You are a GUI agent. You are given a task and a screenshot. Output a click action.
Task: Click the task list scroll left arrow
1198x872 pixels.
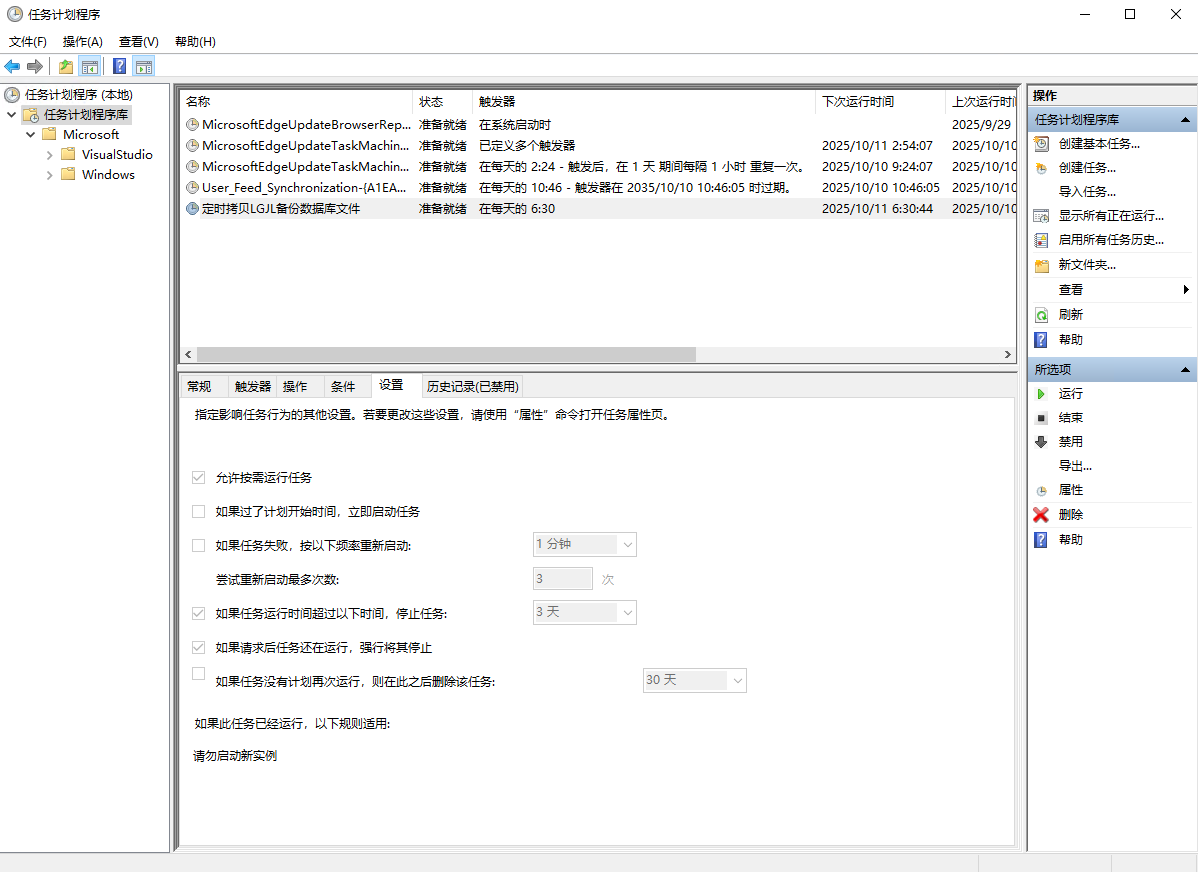pyautogui.click(x=189, y=355)
